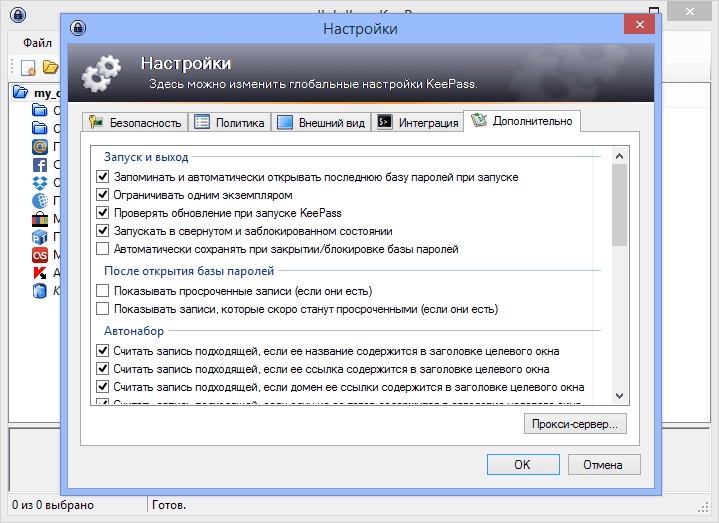Uncheck Считать запись подходящей, если ее ссылка содержится
The image size is (719, 523).
(102, 369)
